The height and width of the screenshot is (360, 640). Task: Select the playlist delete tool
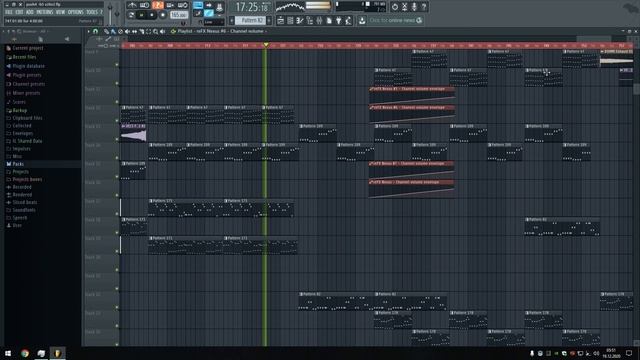pos(120,31)
